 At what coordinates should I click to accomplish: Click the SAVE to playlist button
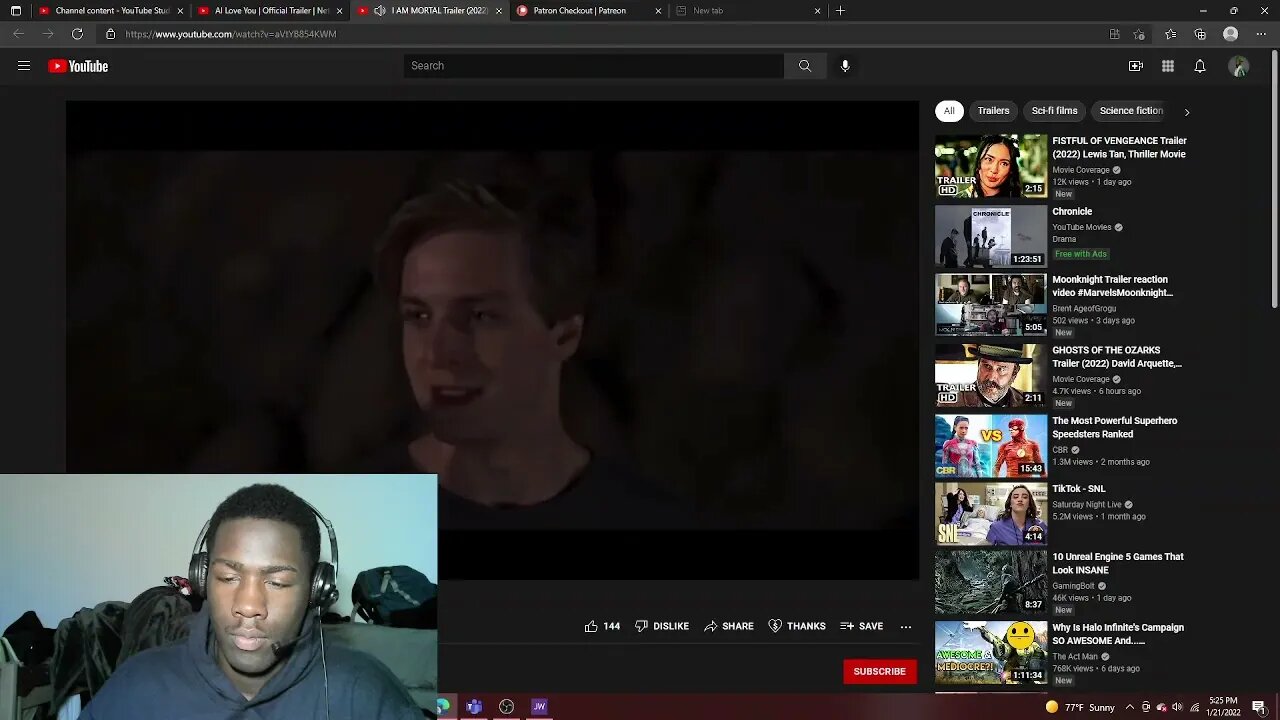(862, 626)
